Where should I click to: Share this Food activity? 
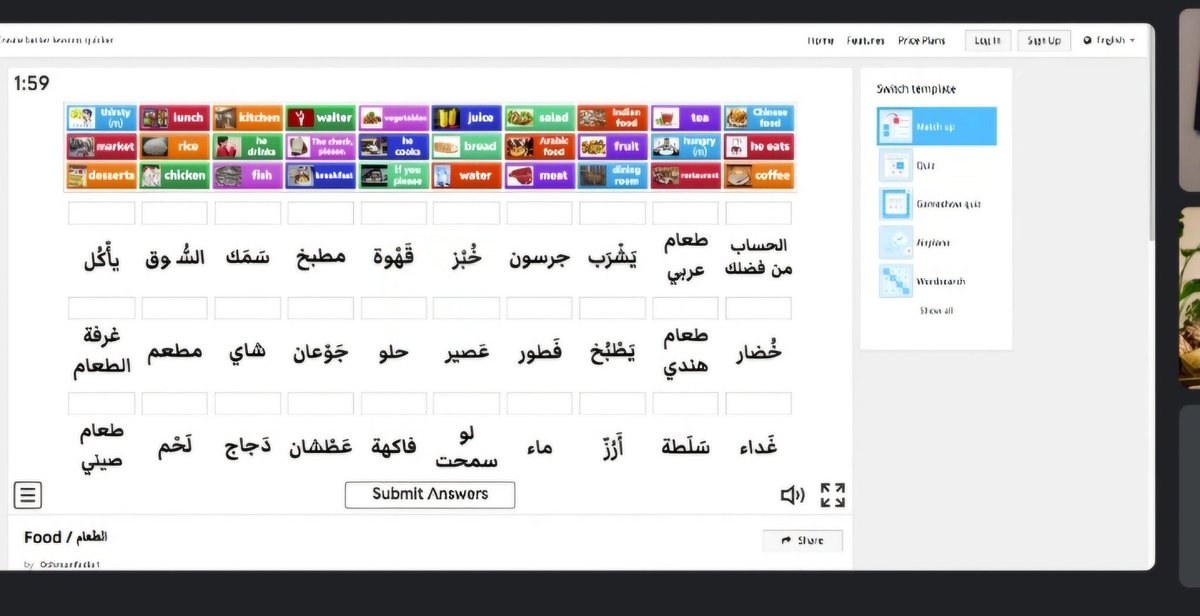[803, 540]
